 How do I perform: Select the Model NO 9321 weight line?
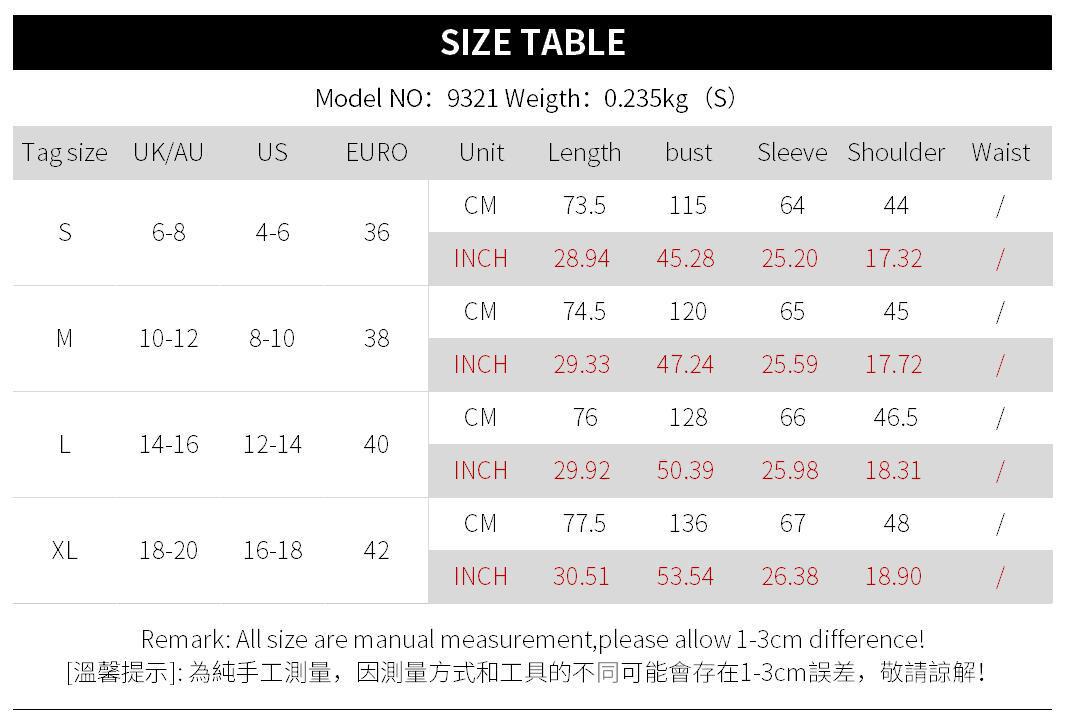(525, 98)
